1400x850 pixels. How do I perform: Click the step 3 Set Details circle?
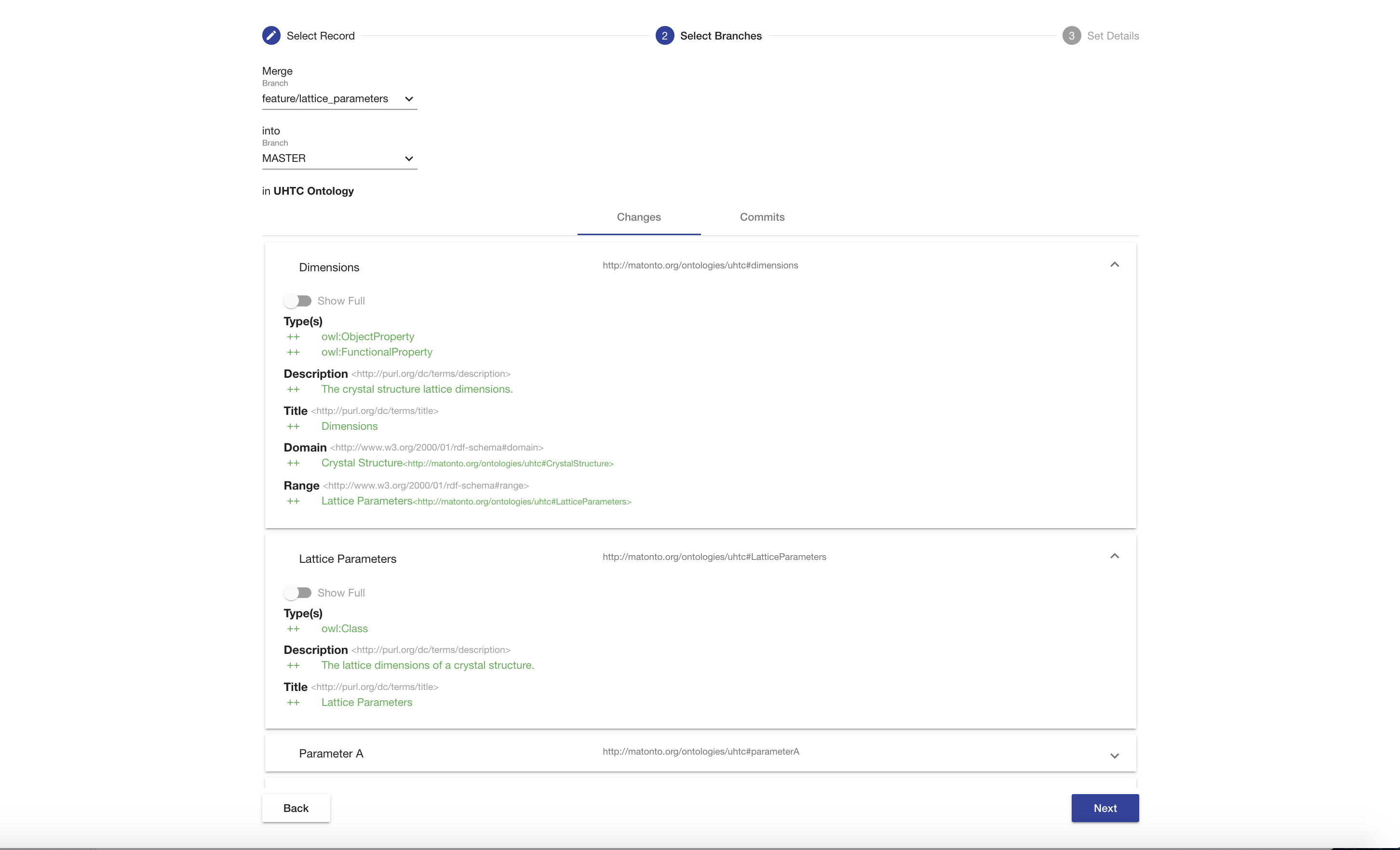1071,35
